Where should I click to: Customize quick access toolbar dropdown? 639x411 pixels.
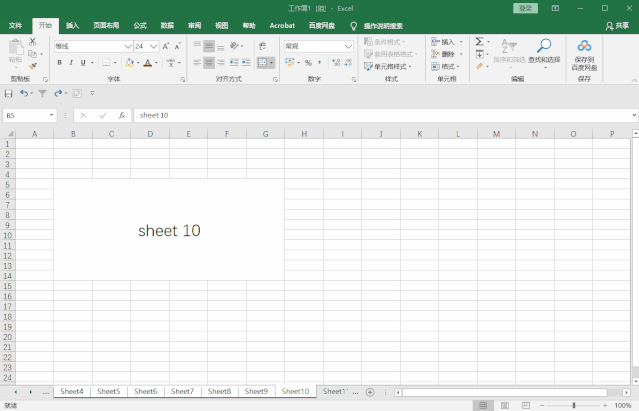click(93, 94)
